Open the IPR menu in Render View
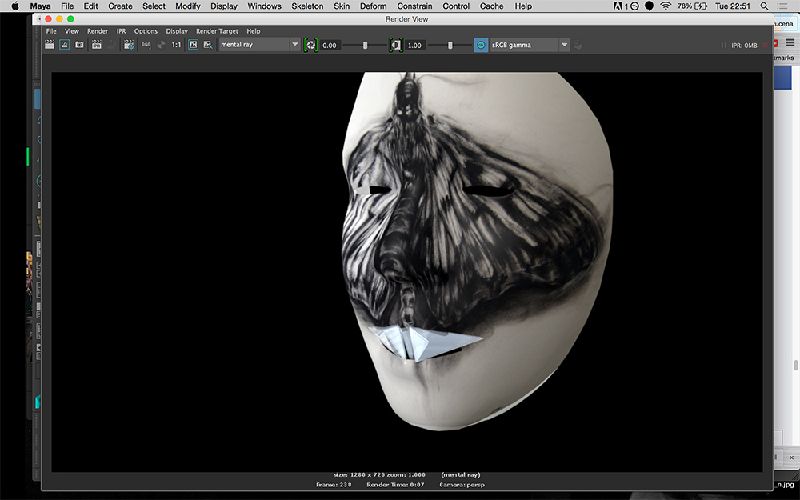Image resolution: width=800 pixels, height=500 pixels. (121, 31)
